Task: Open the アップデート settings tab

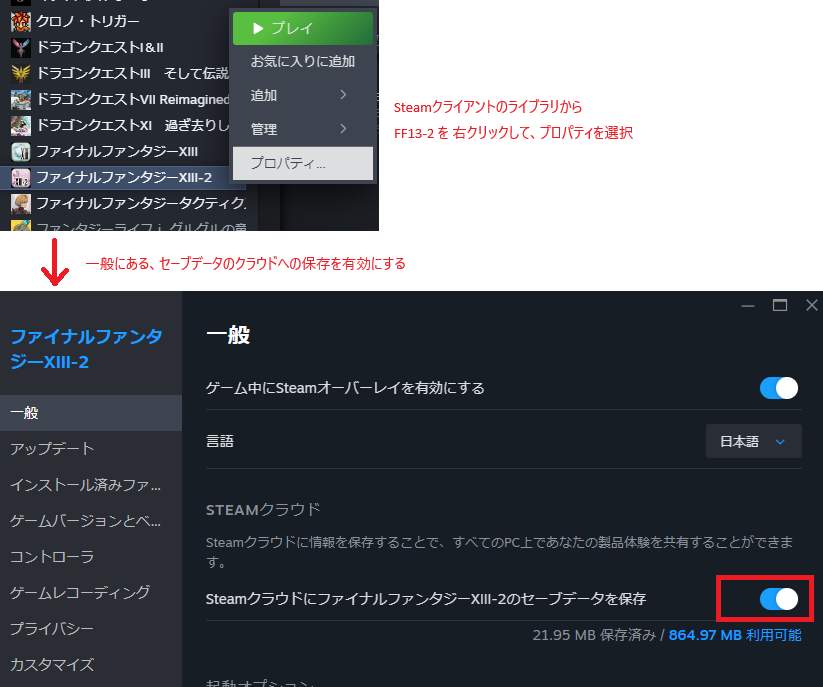Action: click(52, 448)
